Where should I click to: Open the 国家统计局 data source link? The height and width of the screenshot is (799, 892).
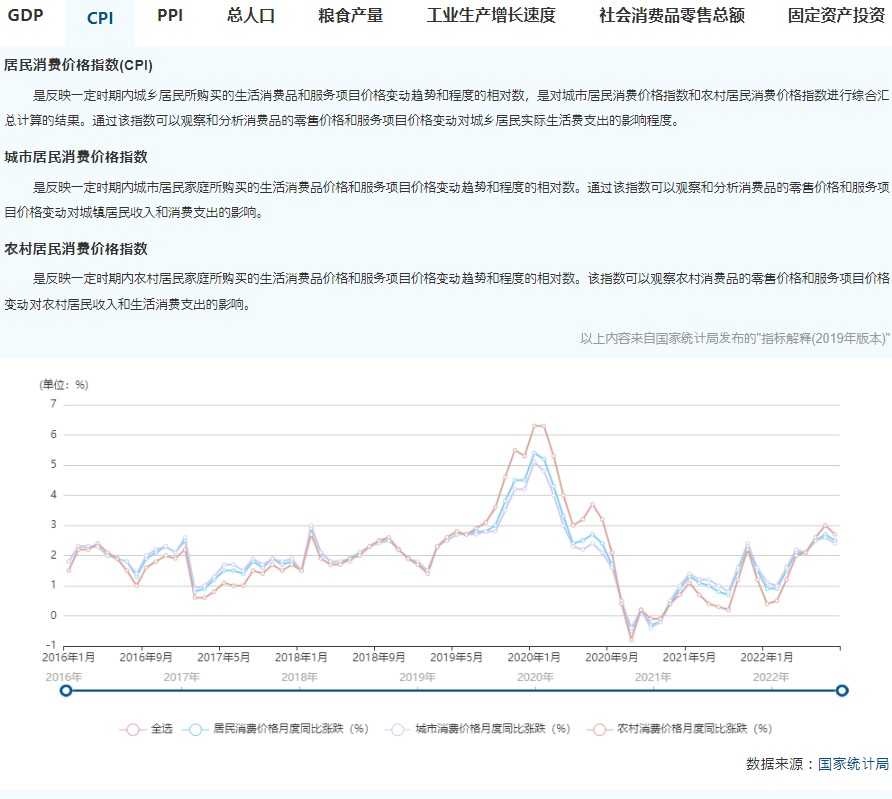coord(853,764)
